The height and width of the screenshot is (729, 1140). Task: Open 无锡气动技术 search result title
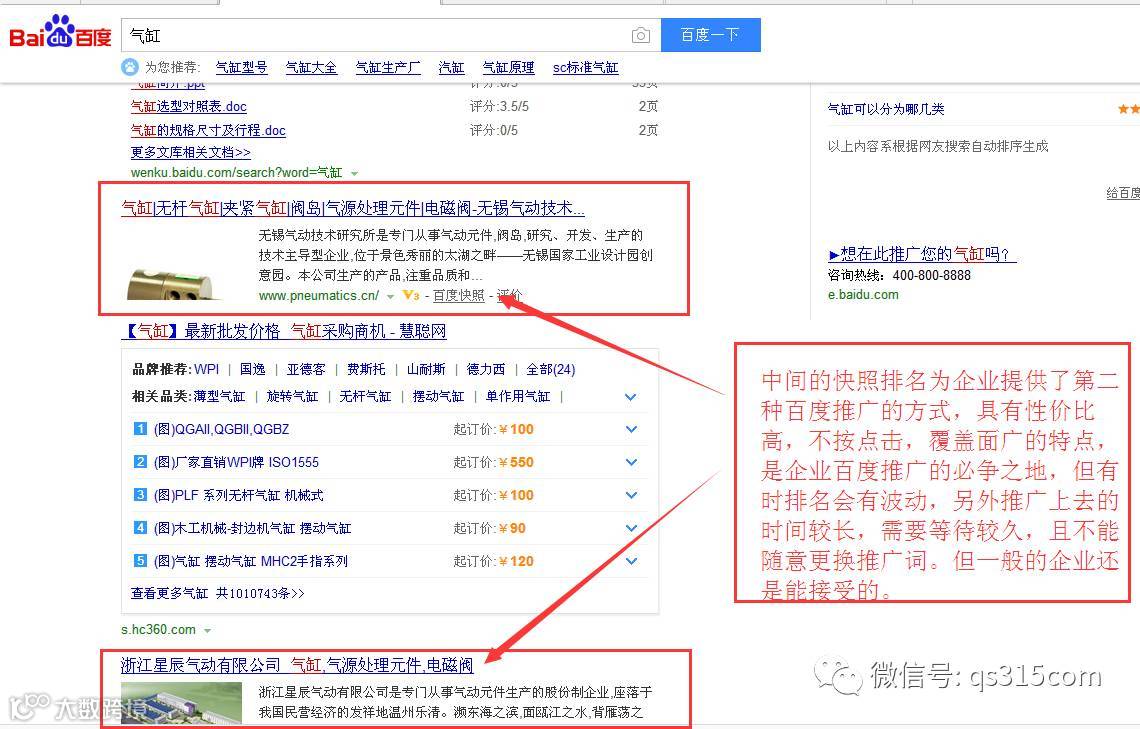pyautogui.click(x=353, y=209)
